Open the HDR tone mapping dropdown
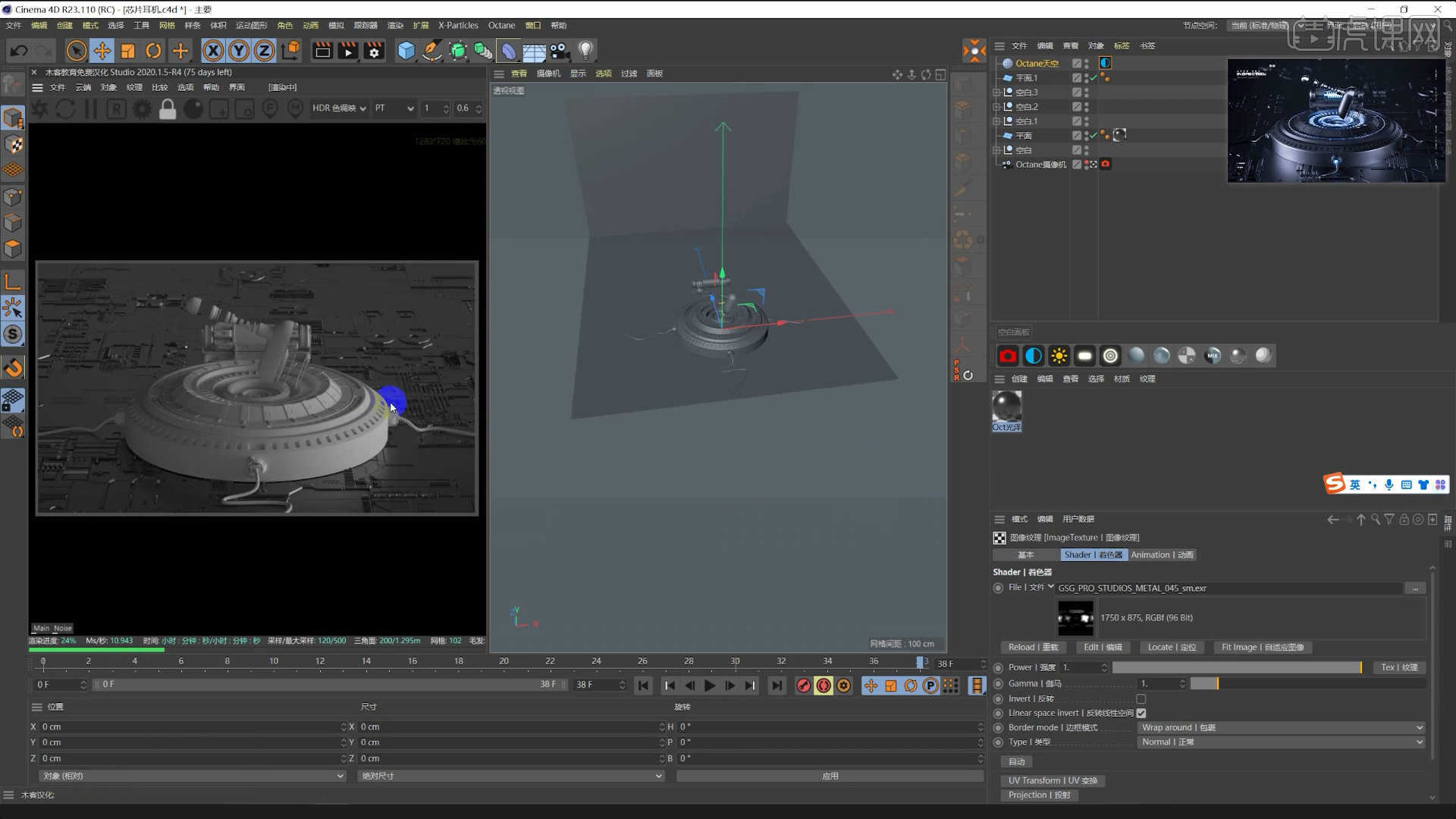This screenshot has width=1456, height=819. [x=337, y=108]
